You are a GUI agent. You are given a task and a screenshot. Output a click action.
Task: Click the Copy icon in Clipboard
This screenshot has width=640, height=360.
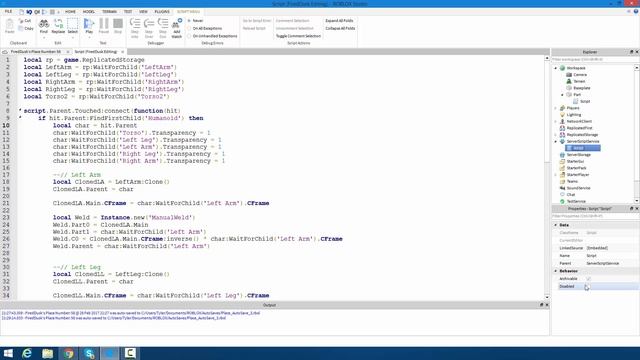[x=21, y=29]
